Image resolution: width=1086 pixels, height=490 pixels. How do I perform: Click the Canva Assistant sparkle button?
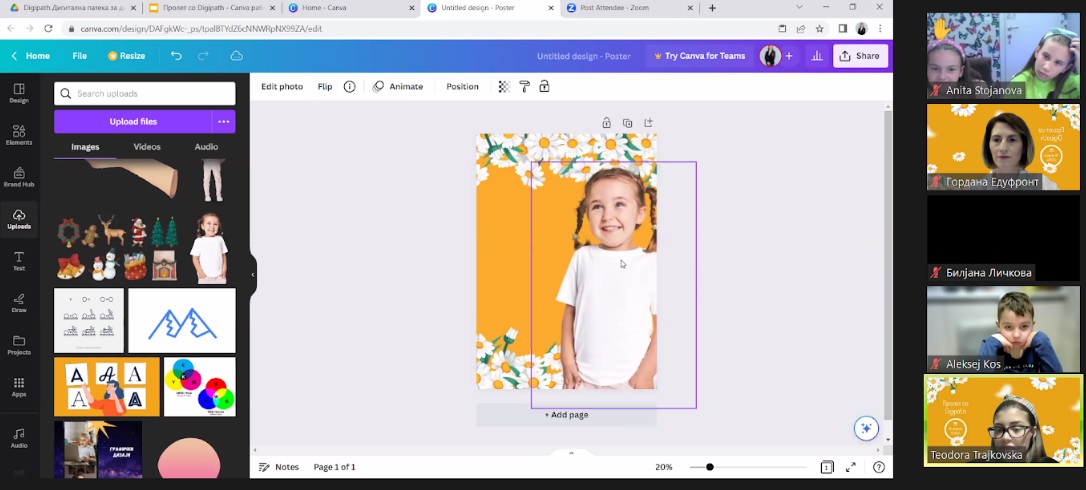tap(866, 428)
